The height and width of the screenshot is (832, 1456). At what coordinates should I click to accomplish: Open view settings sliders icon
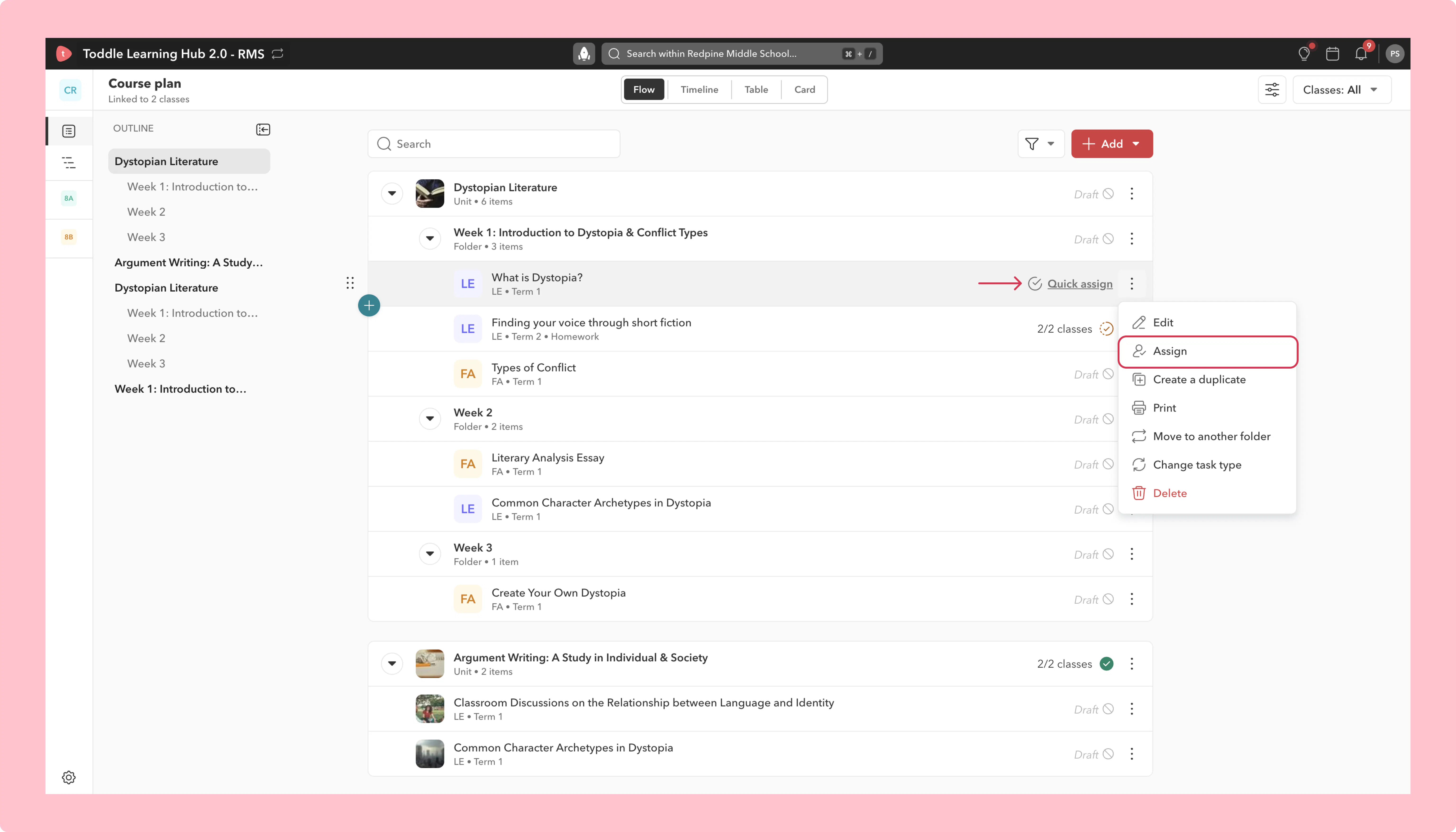point(1272,90)
